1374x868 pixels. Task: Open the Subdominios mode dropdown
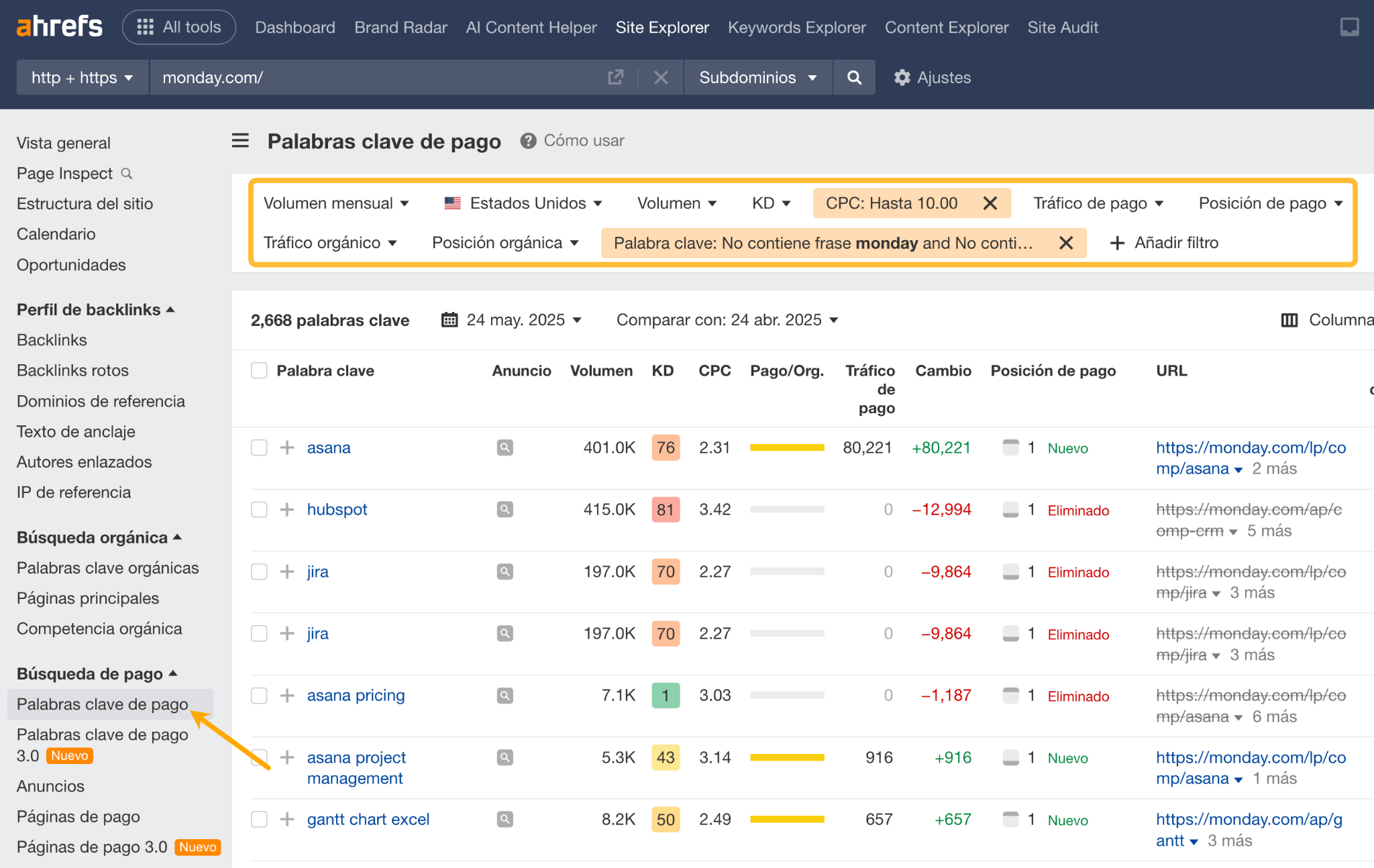tap(757, 77)
